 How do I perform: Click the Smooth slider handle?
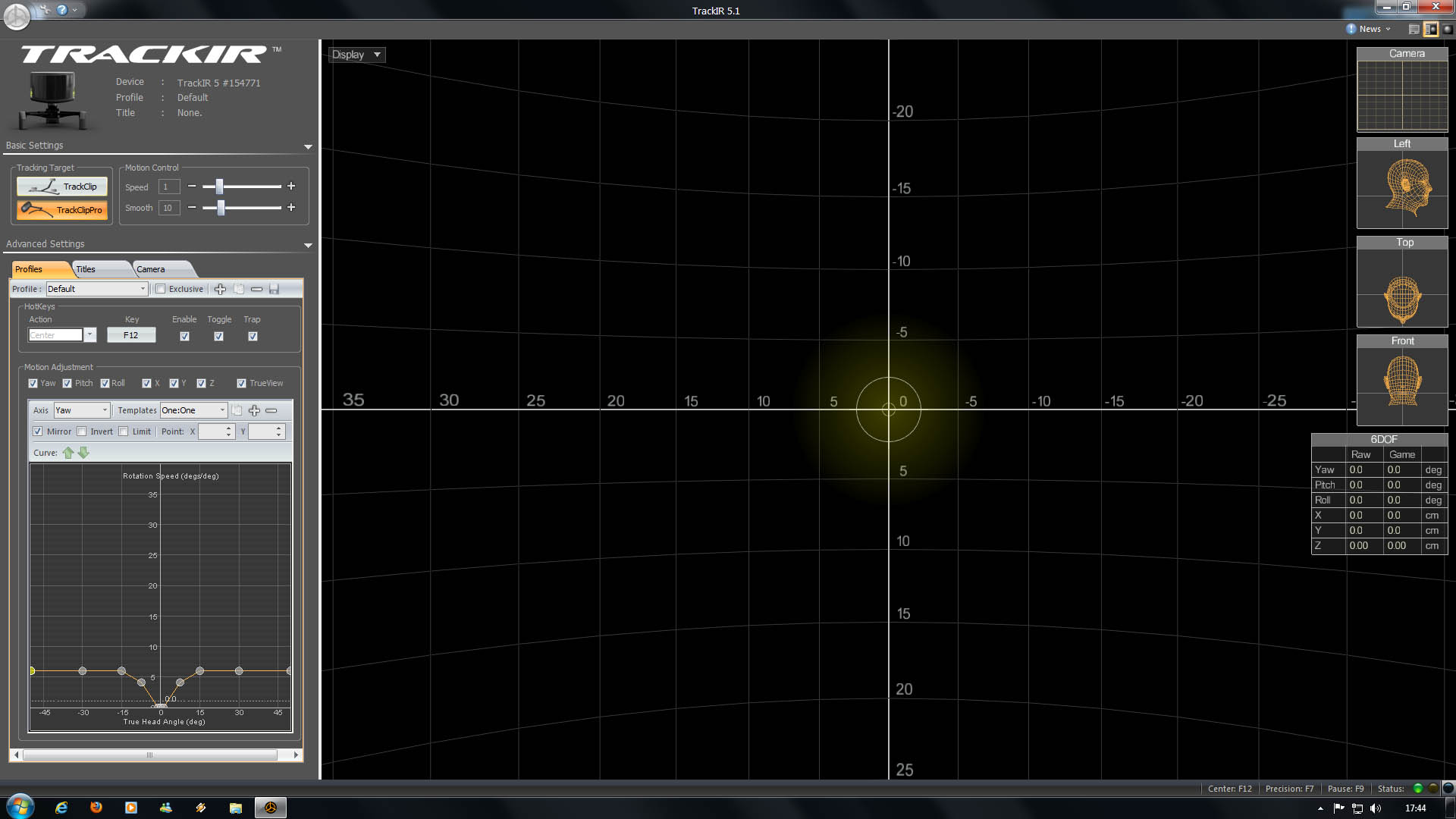[221, 208]
